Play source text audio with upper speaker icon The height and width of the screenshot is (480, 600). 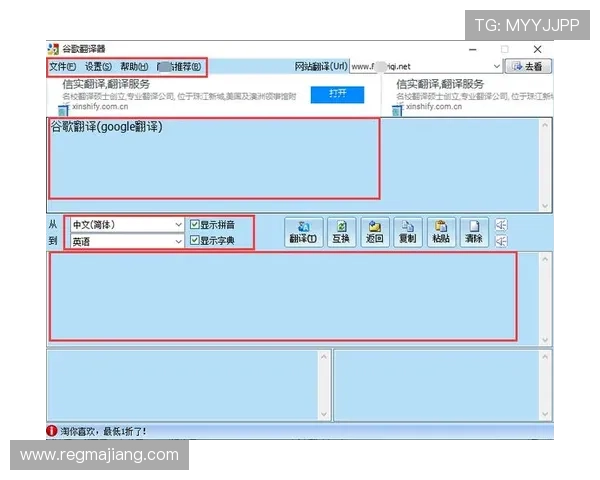(501, 225)
